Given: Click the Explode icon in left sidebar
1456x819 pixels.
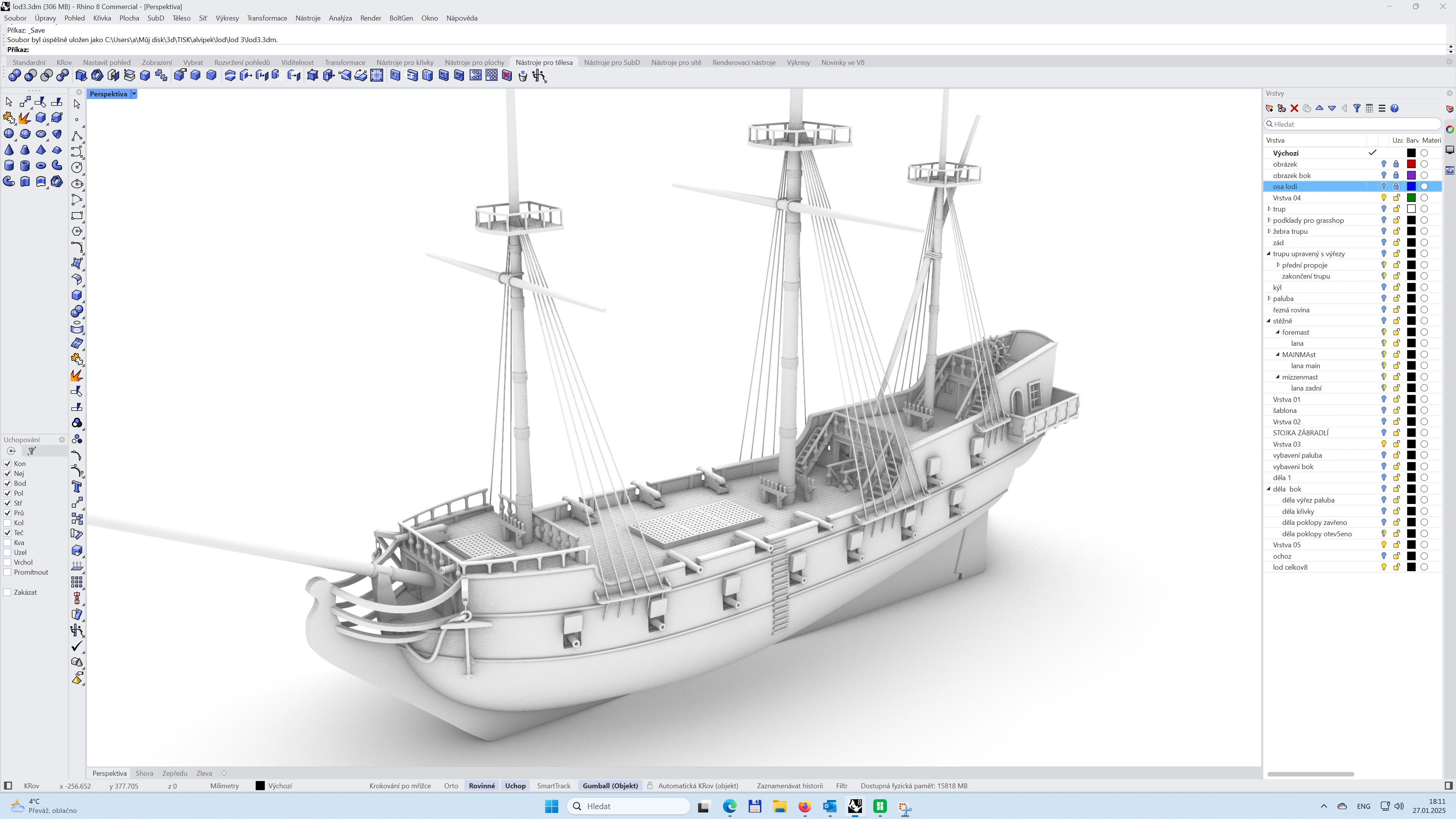Looking at the screenshot, I should [x=25, y=118].
